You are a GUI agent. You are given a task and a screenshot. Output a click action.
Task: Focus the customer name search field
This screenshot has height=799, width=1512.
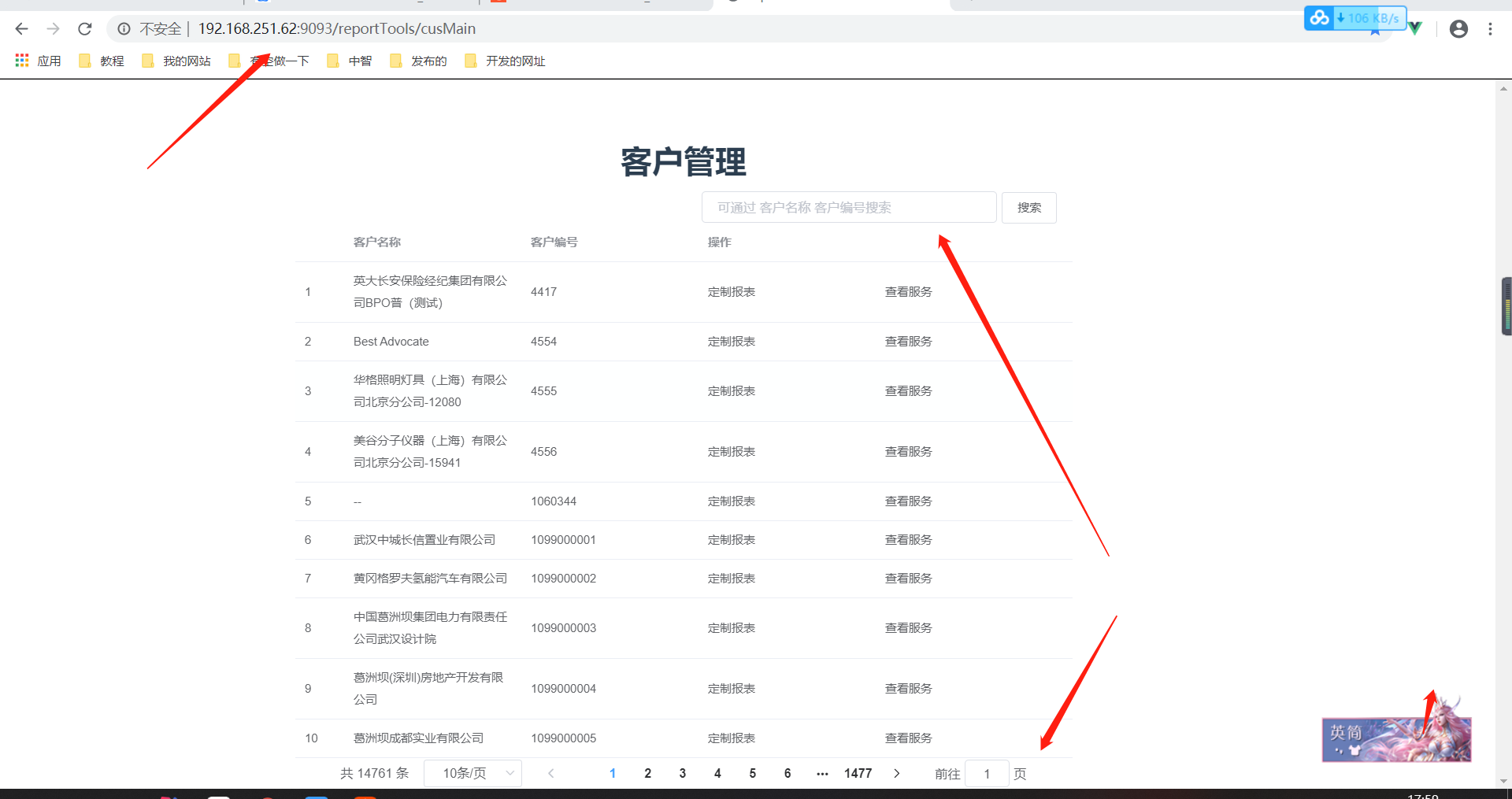point(849,208)
